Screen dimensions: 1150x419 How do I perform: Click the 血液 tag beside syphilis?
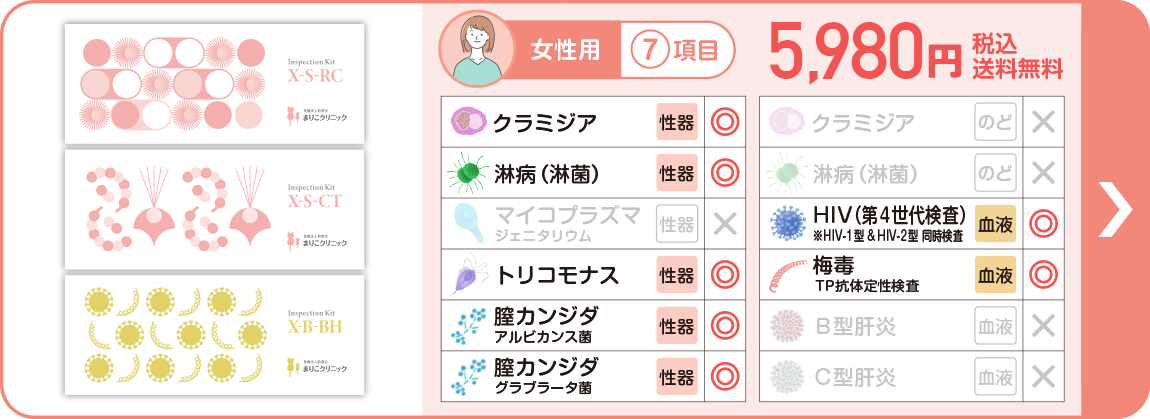click(995, 275)
